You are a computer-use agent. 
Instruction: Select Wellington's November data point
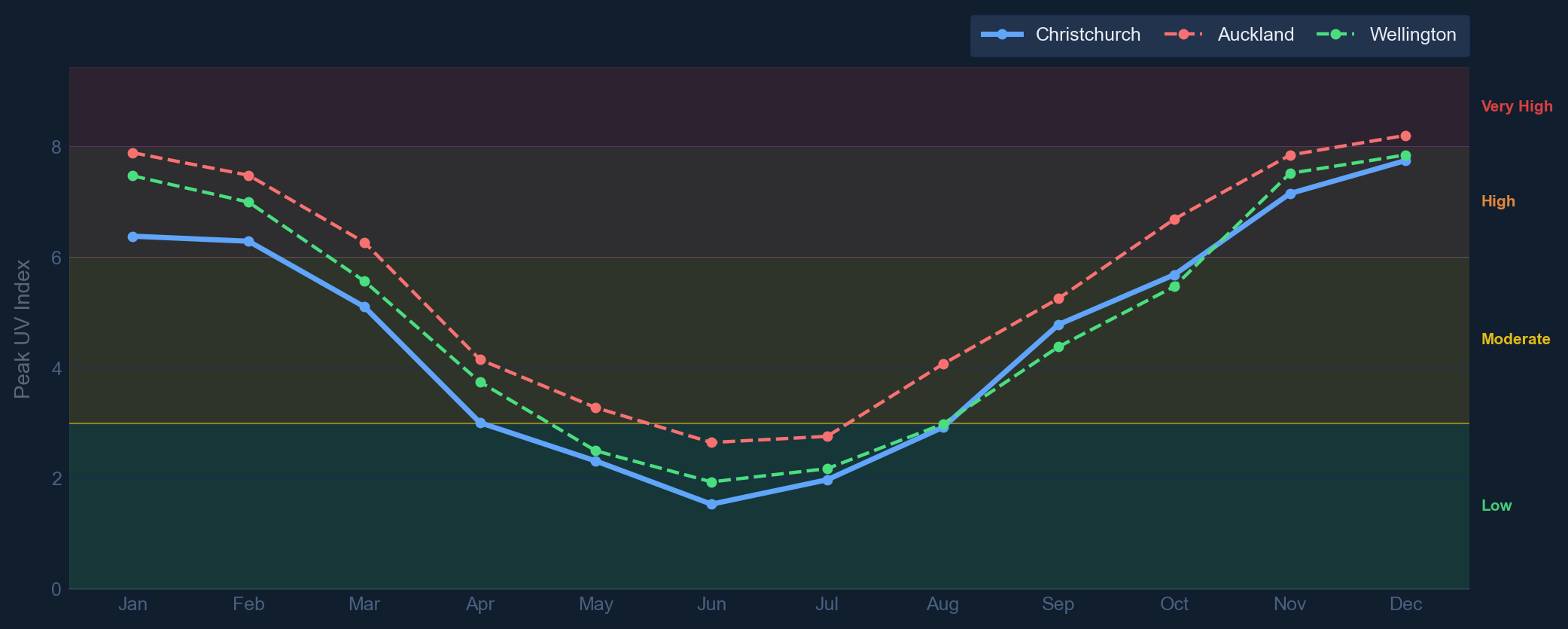click(1290, 173)
